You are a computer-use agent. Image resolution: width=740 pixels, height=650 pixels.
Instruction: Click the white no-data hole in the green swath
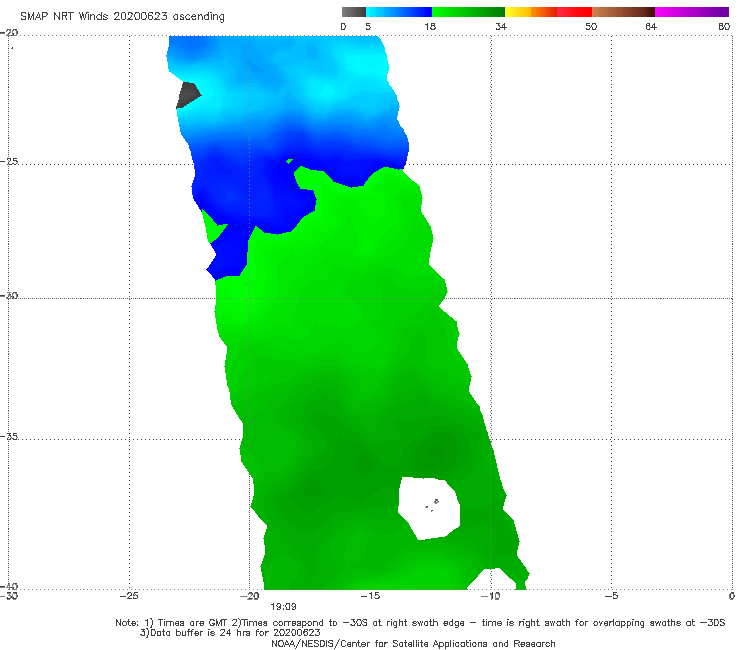429,508
